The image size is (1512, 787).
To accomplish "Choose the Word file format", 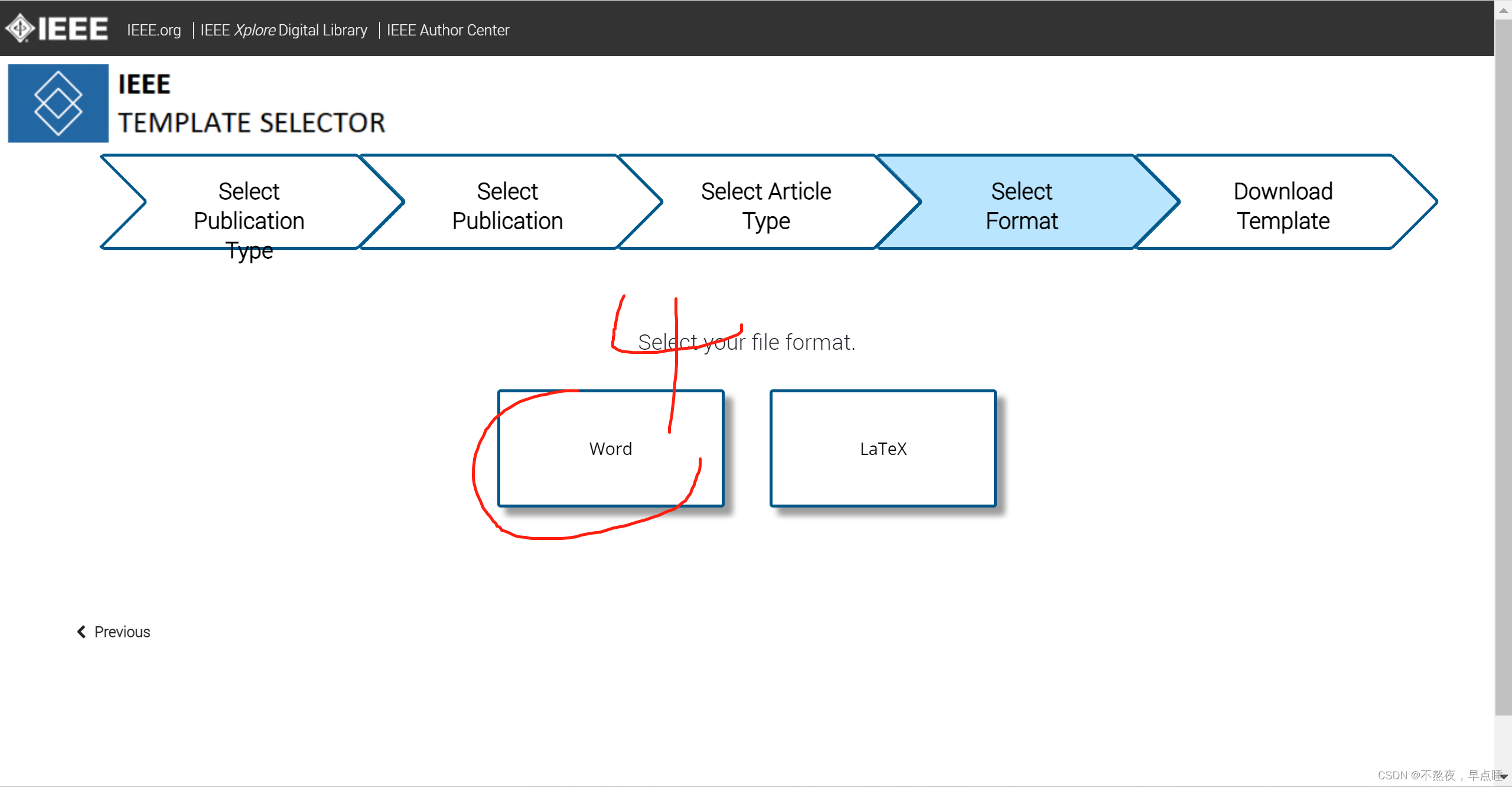I will [611, 448].
